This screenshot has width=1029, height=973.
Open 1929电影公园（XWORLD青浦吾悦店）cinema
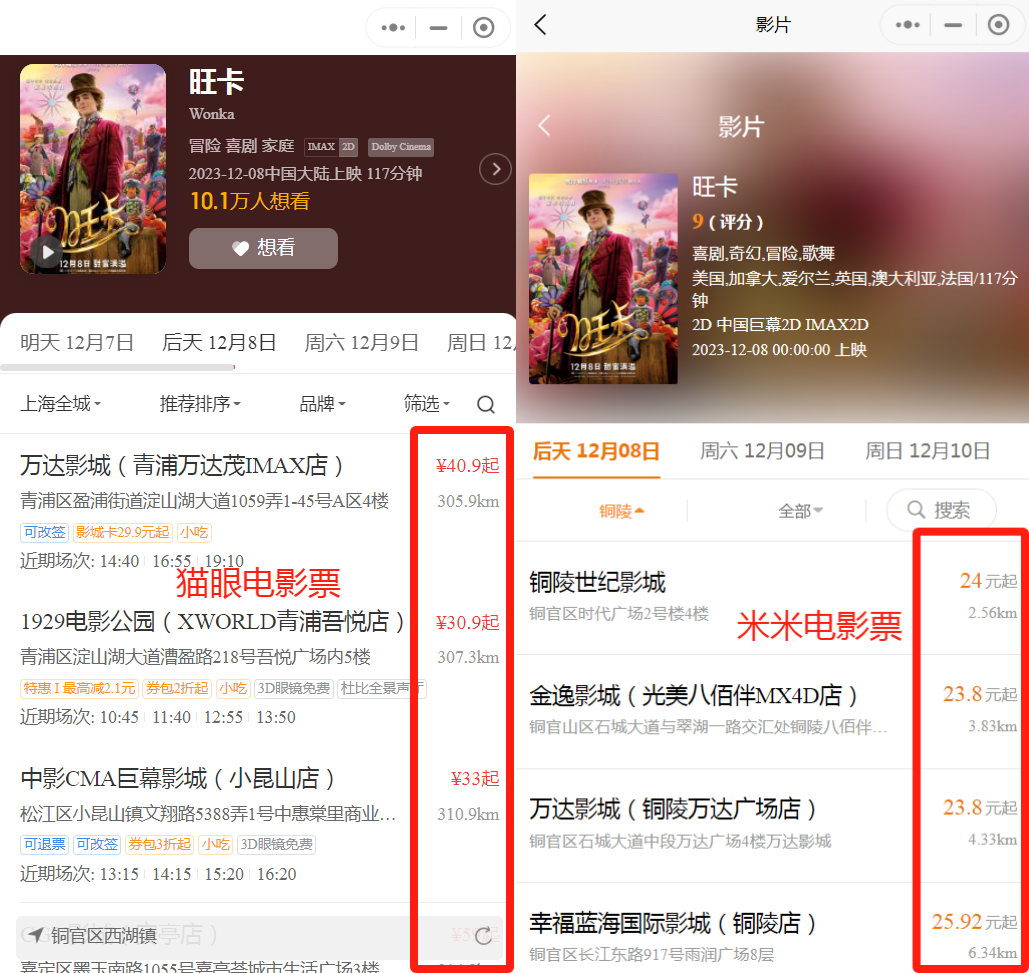pyautogui.click(x=212, y=621)
